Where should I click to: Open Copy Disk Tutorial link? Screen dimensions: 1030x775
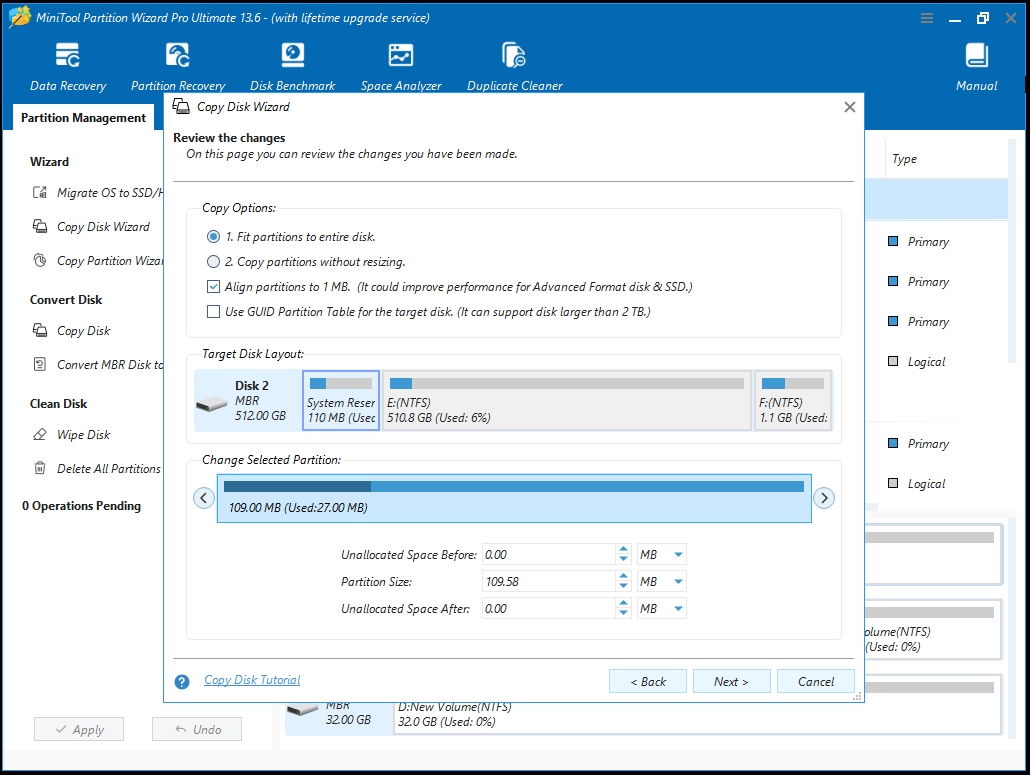point(252,680)
